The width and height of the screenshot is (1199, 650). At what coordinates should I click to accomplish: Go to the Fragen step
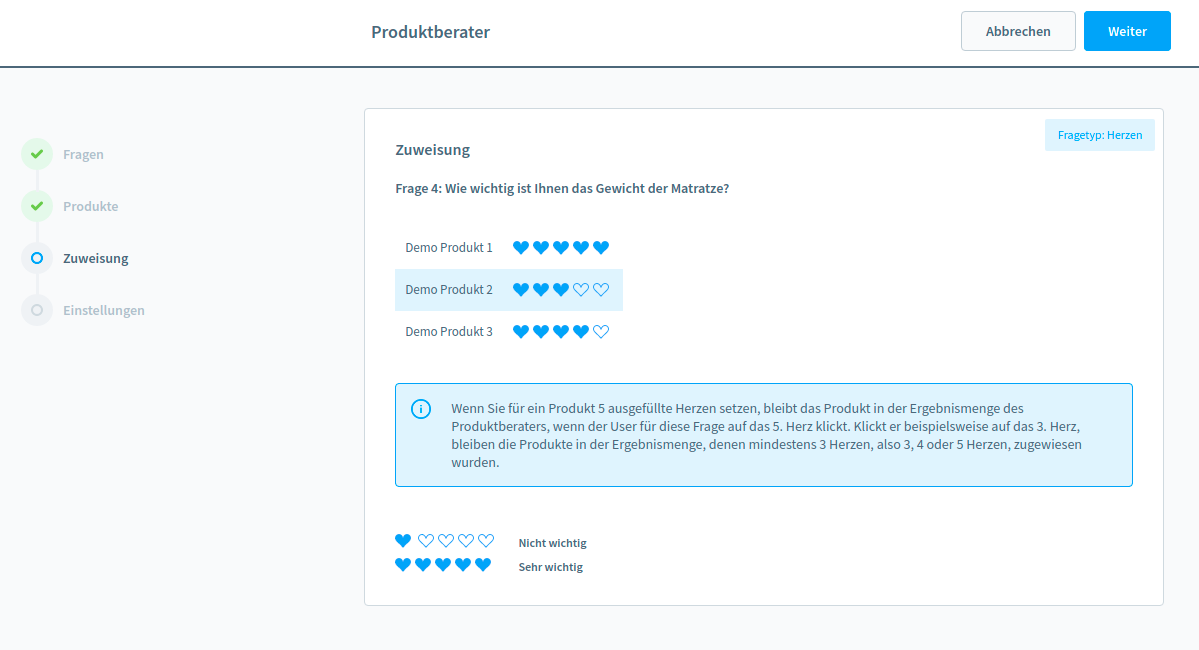coord(83,155)
